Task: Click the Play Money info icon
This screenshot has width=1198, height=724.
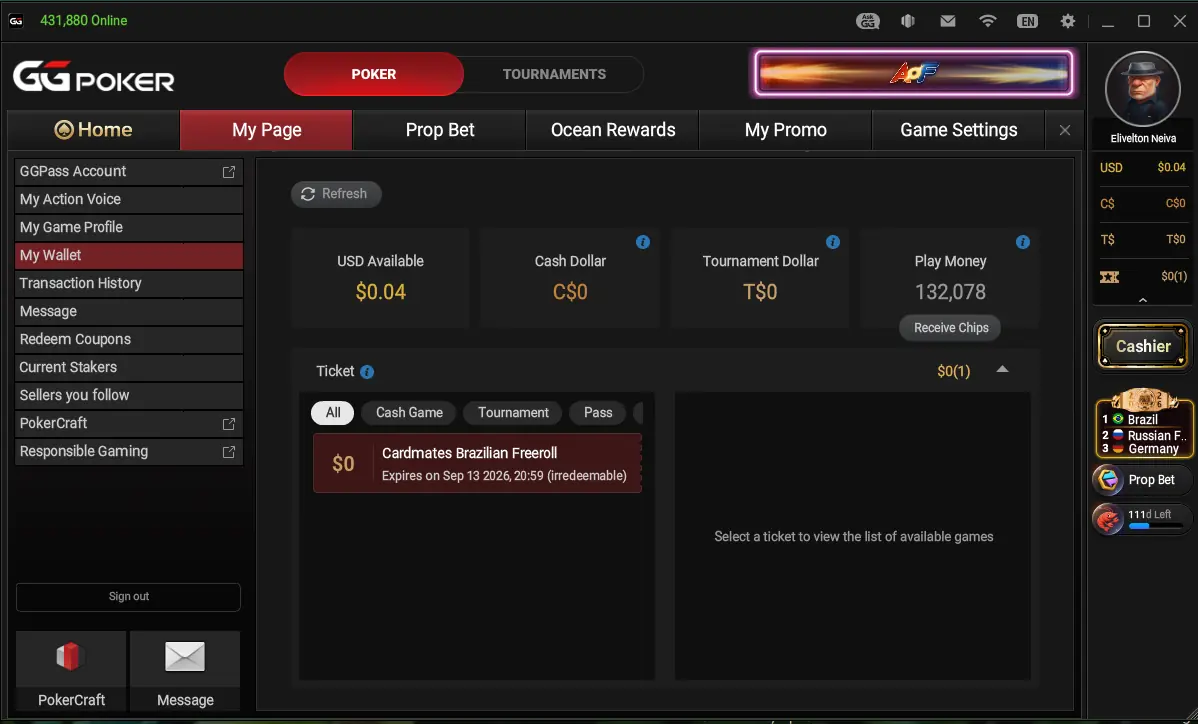Action: [1022, 242]
